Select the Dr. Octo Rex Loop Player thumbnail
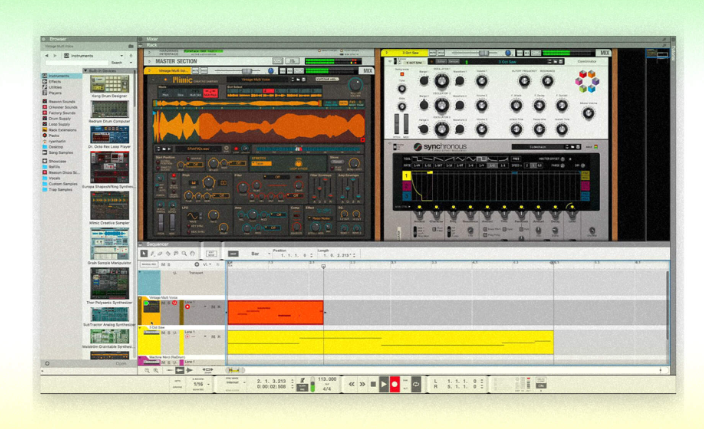 [x=110, y=135]
